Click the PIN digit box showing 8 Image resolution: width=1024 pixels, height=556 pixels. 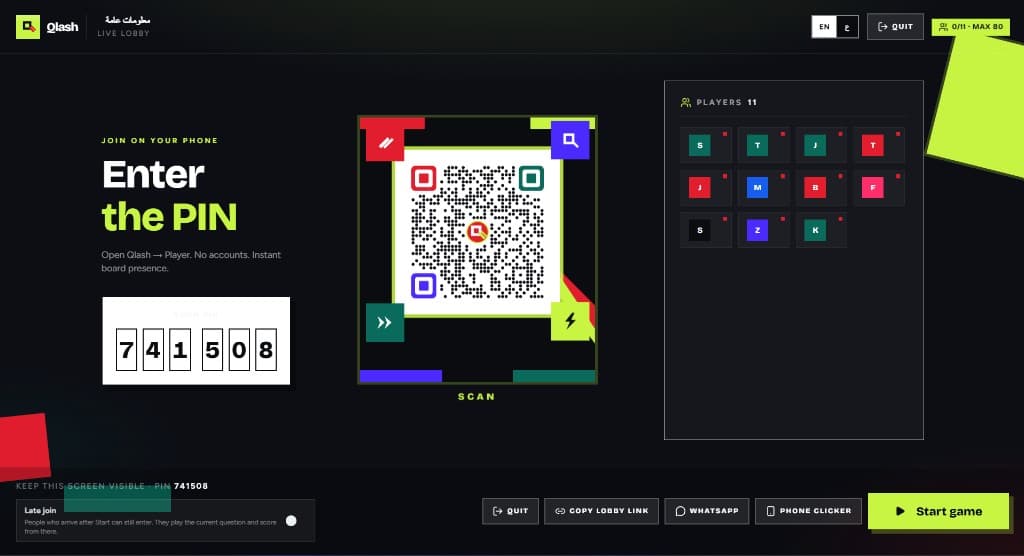tap(266, 350)
